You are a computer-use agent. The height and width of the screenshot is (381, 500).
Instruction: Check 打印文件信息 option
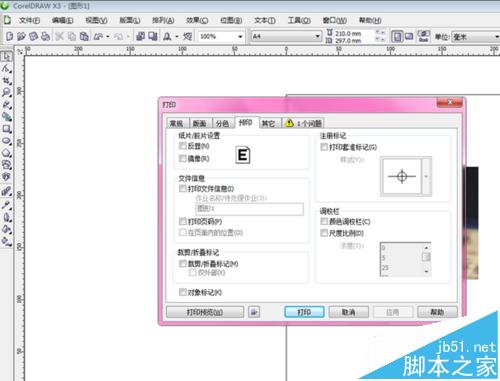[182, 189]
